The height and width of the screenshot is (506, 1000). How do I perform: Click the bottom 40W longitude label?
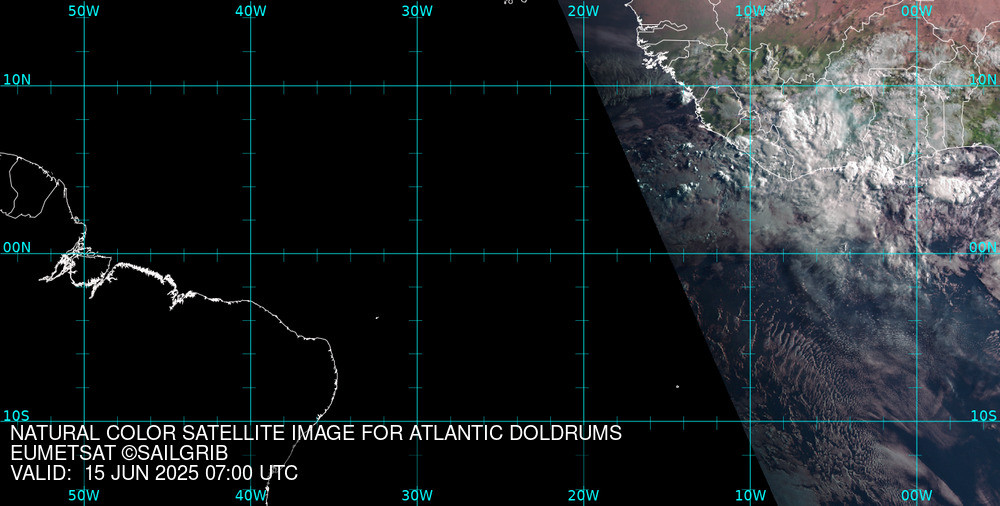click(251, 496)
